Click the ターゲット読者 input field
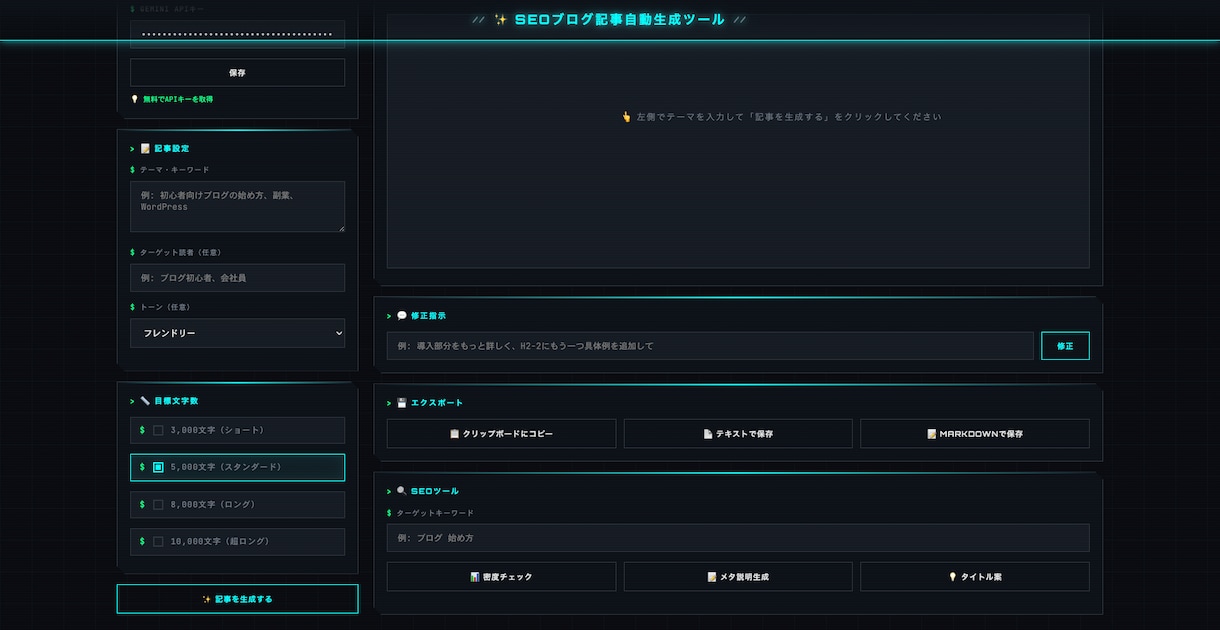The image size is (1220, 630). pyautogui.click(x=237, y=278)
